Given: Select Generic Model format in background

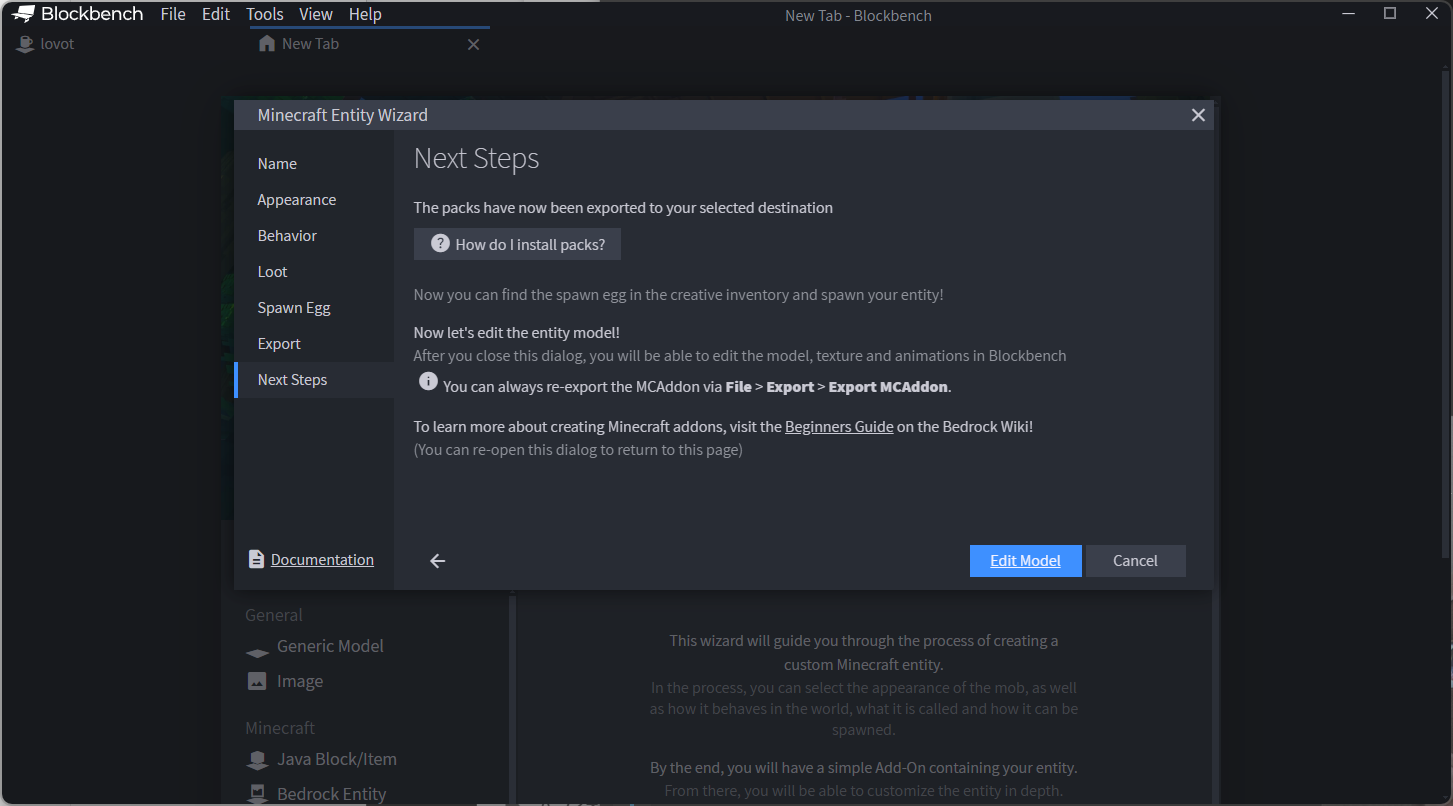Looking at the screenshot, I should click(330, 646).
